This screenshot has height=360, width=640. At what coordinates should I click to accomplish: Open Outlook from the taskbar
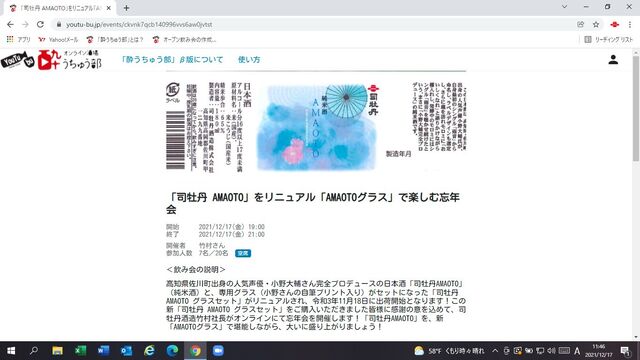(x=126, y=351)
